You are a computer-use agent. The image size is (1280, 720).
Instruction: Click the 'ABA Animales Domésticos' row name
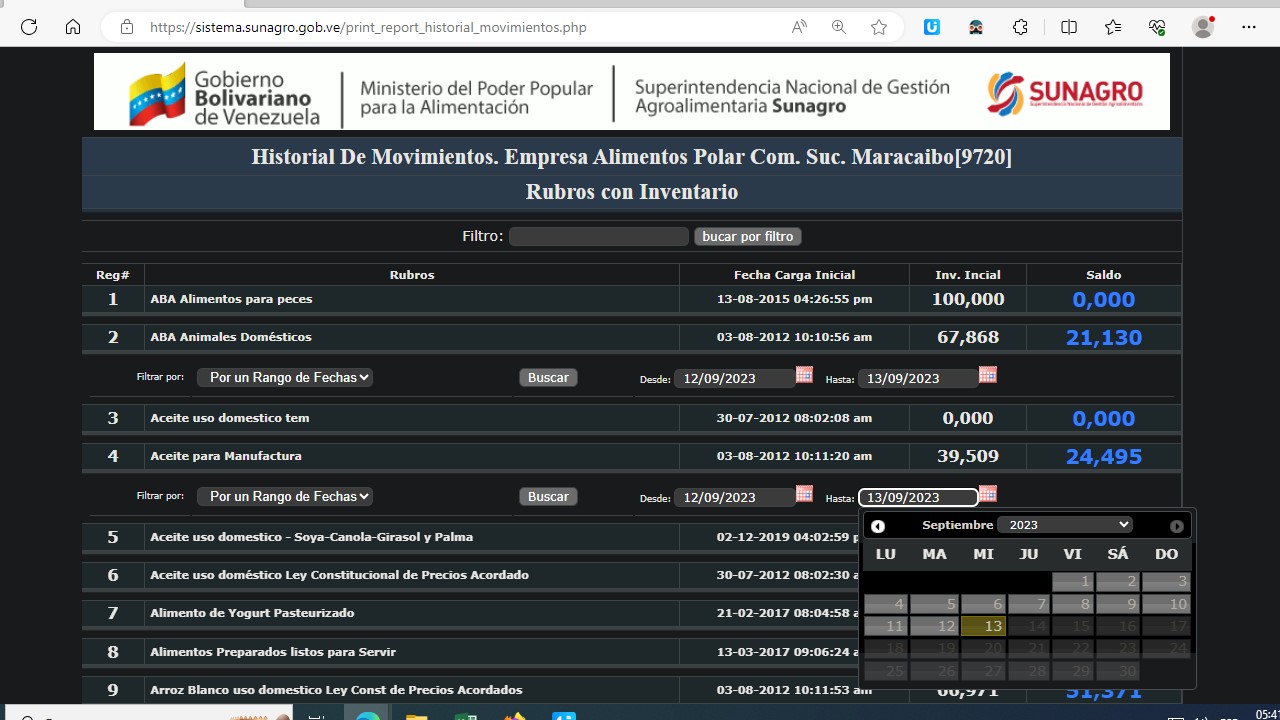pos(231,337)
